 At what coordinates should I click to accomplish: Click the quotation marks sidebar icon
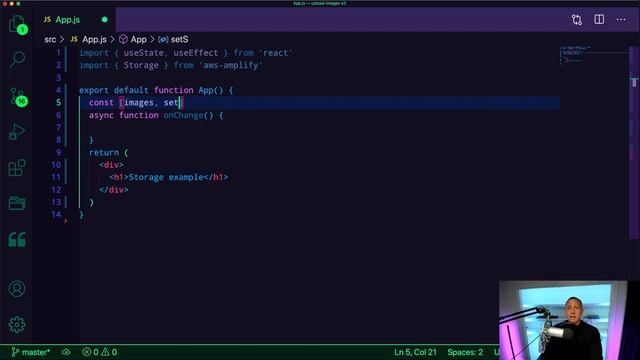click(17, 239)
